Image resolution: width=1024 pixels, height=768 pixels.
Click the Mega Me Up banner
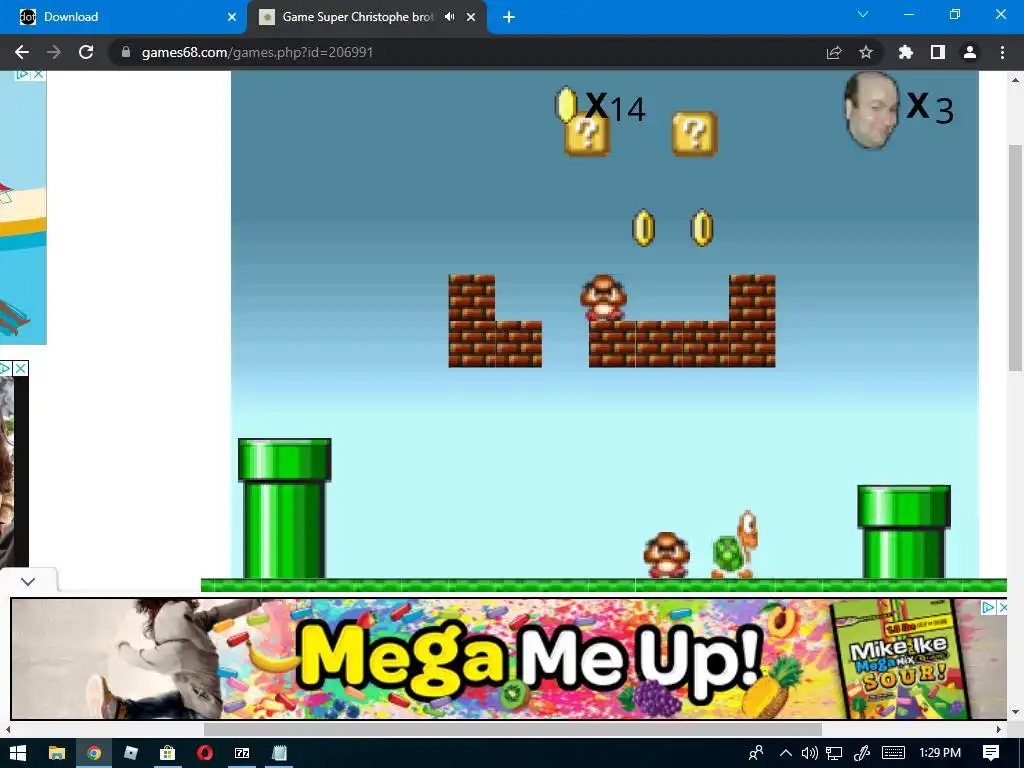point(508,659)
